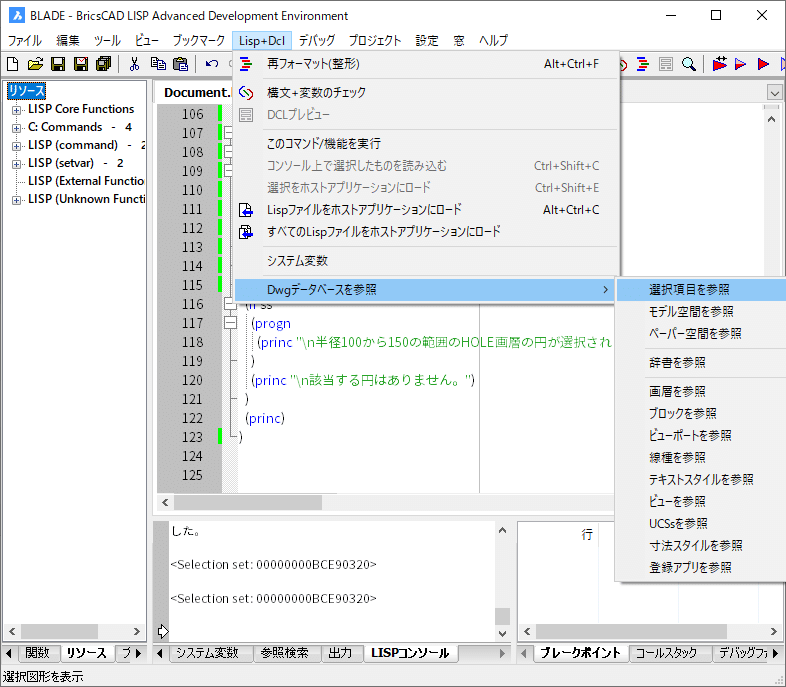Select このコマンド/機能を実行 menu item

(426, 144)
